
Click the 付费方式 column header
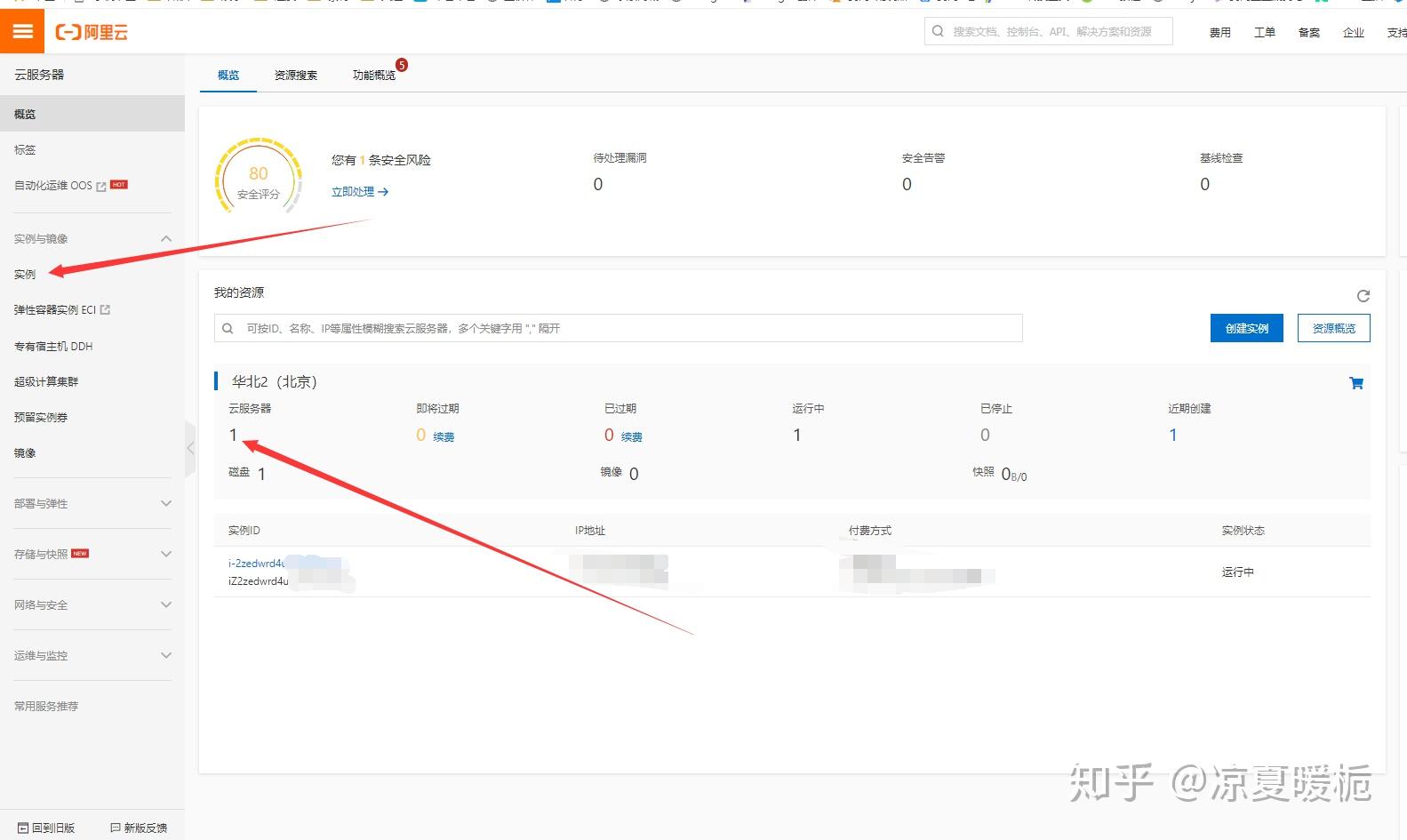(x=870, y=530)
